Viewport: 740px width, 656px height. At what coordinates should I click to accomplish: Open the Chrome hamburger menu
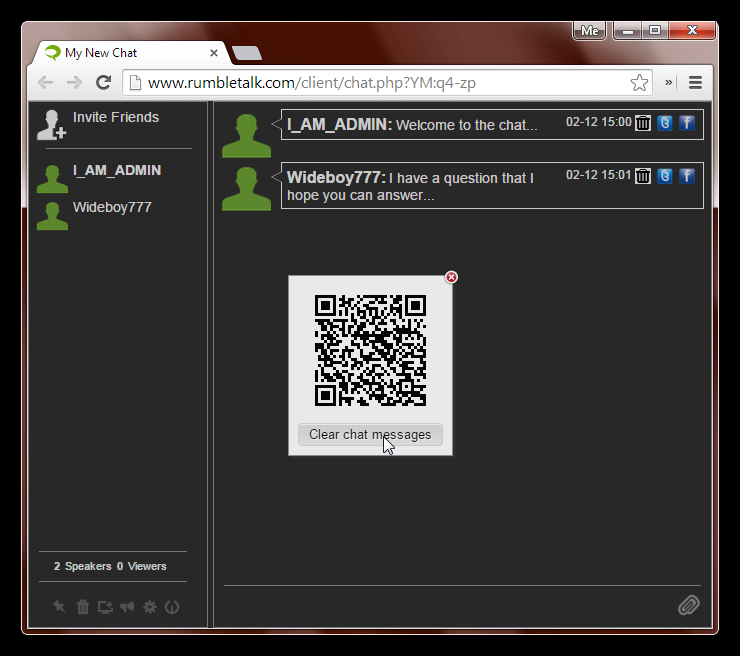(695, 83)
